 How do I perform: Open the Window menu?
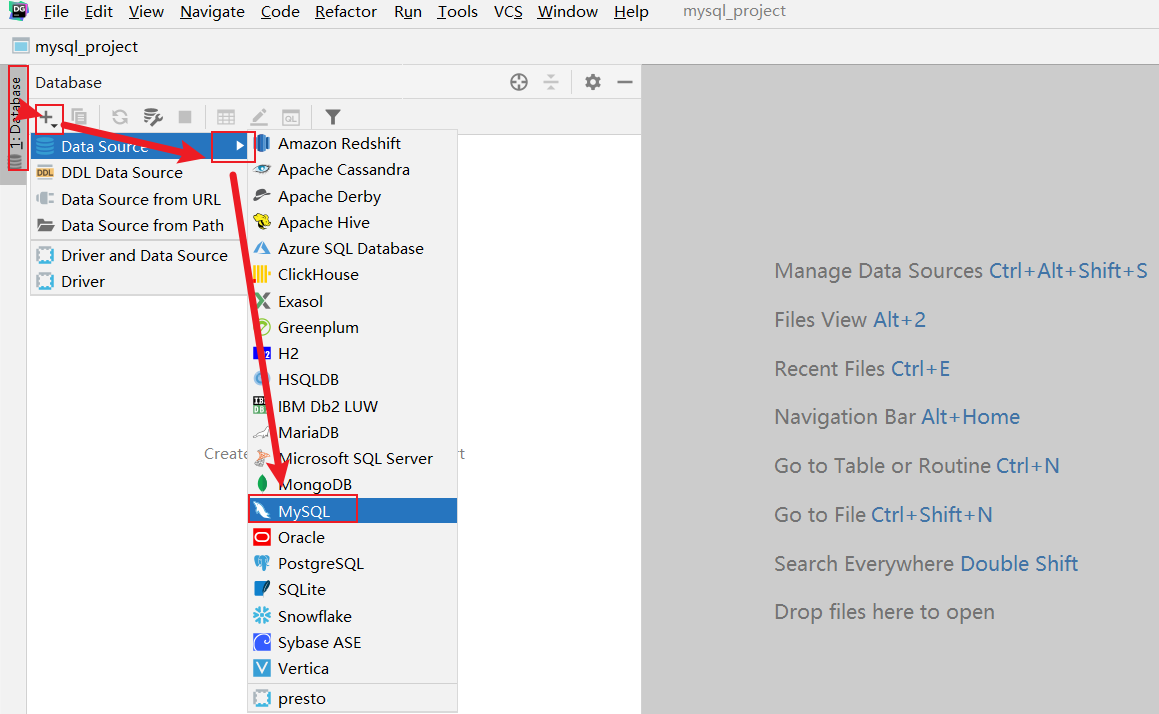[x=567, y=12]
